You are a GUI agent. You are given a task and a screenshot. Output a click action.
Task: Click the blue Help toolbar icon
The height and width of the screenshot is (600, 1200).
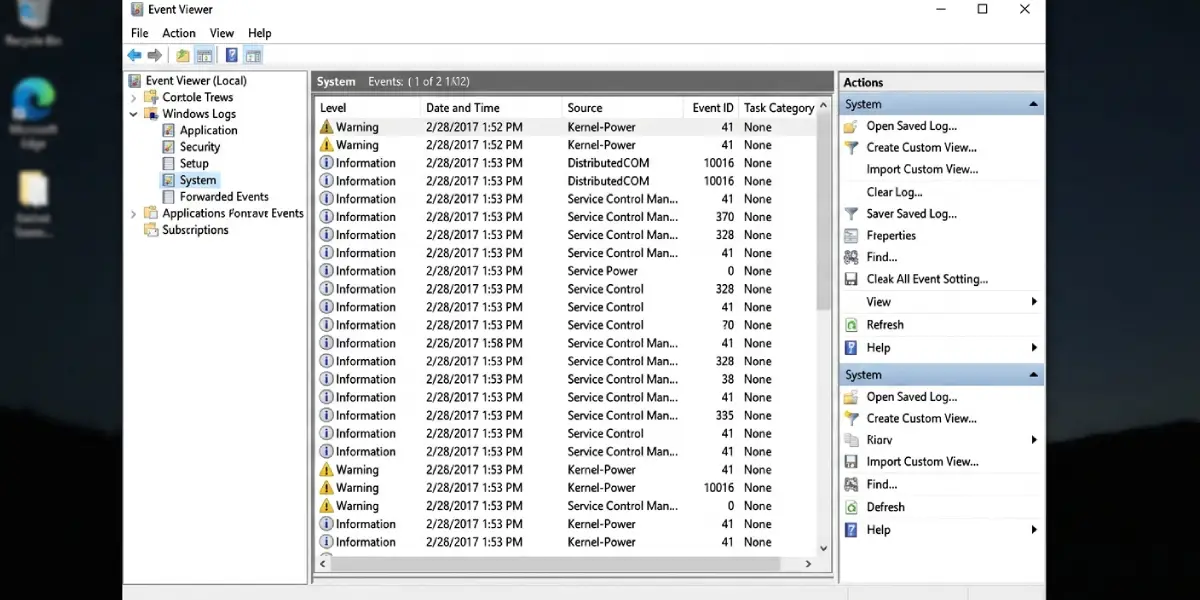tap(232, 56)
